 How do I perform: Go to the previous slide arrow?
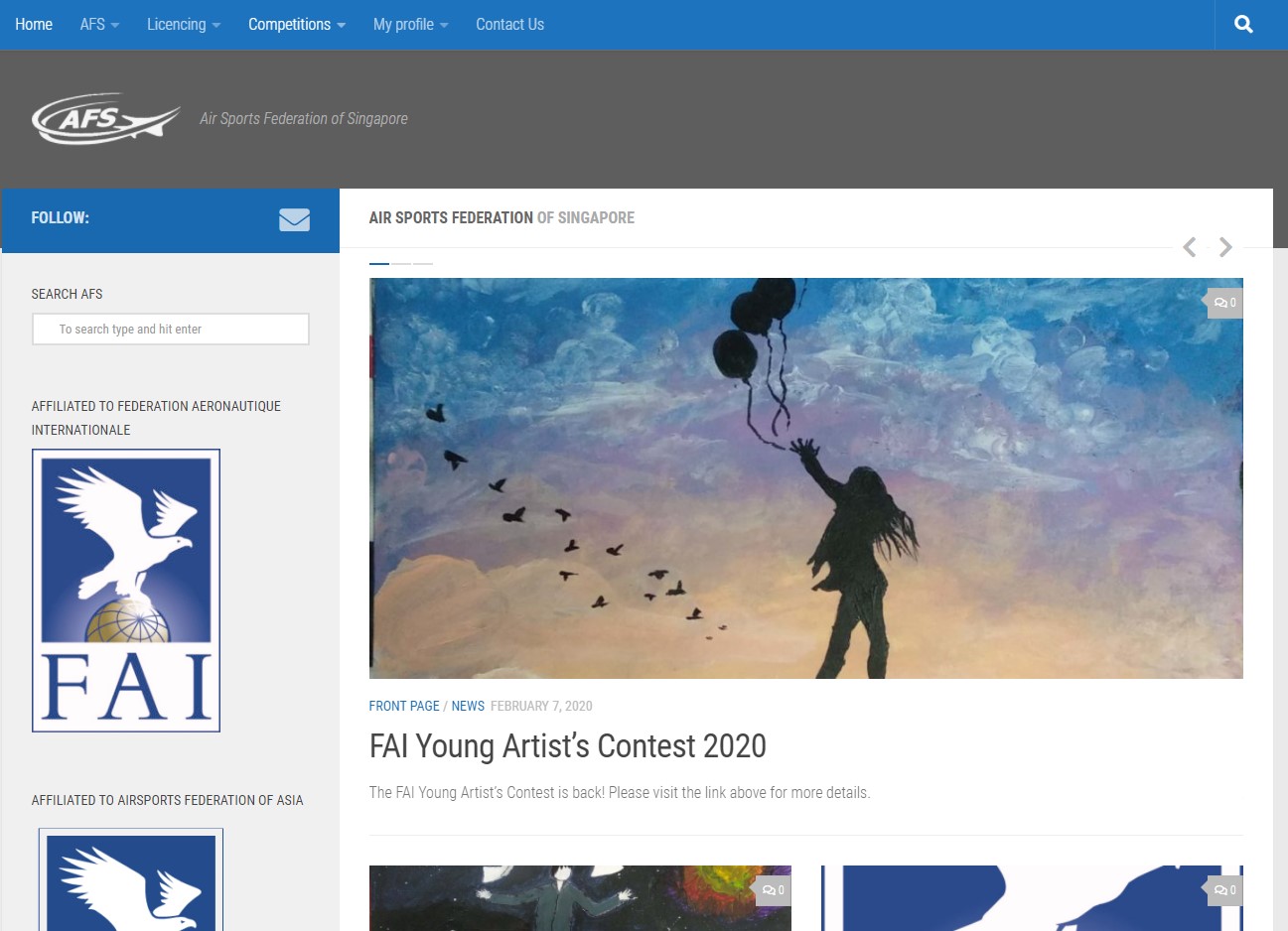coord(1189,247)
